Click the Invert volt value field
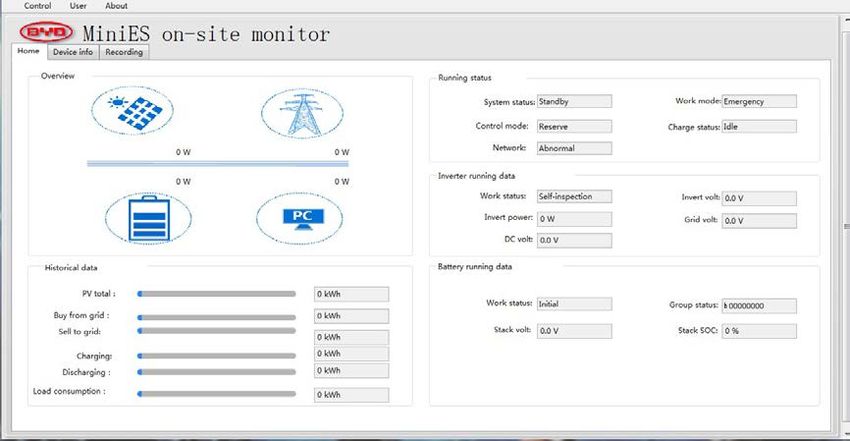The height and width of the screenshot is (441, 850). 759,198
